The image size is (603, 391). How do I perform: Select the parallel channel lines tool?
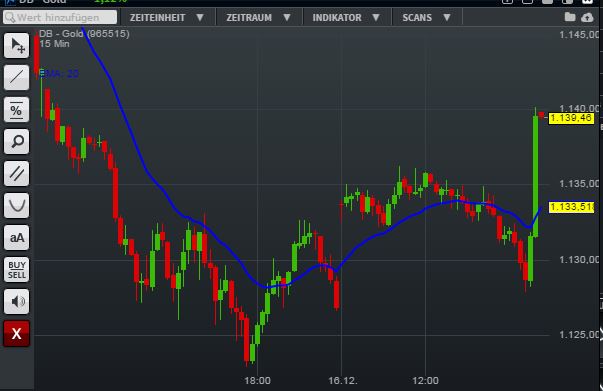point(17,173)
